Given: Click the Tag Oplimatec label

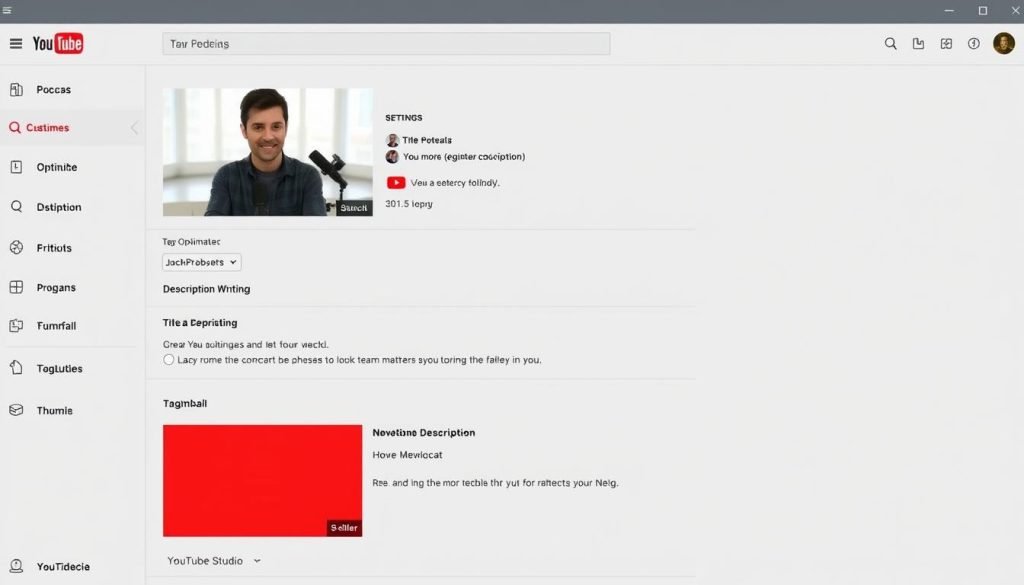Looking at the screenshot, I should point(191,242).
